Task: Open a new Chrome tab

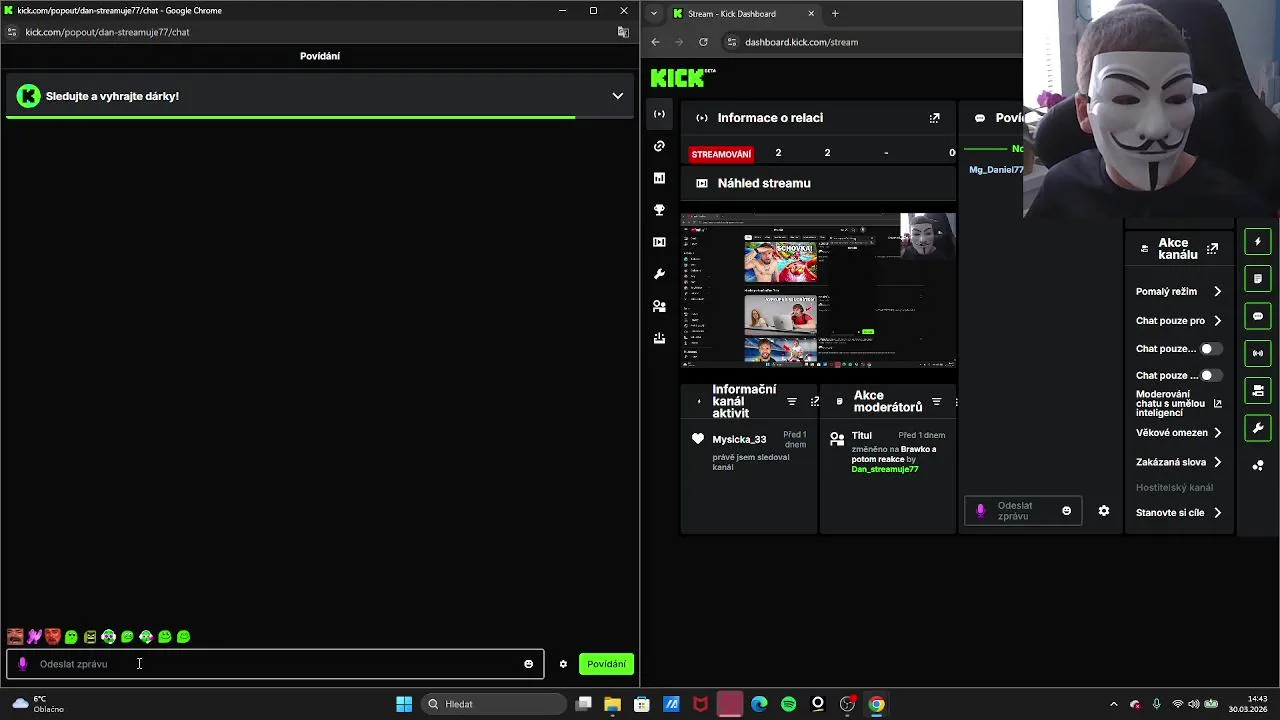Action: pos(835,14)
